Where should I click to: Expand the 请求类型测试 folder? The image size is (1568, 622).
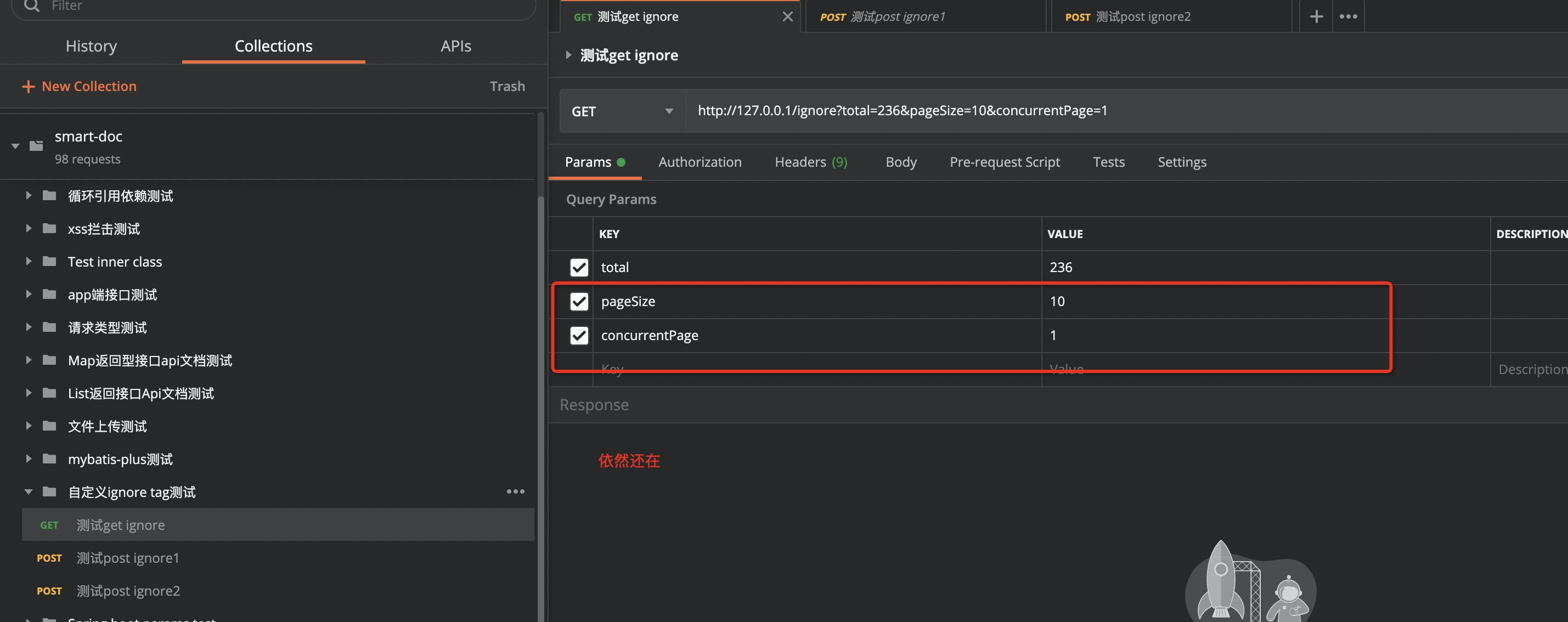point(28,327)
